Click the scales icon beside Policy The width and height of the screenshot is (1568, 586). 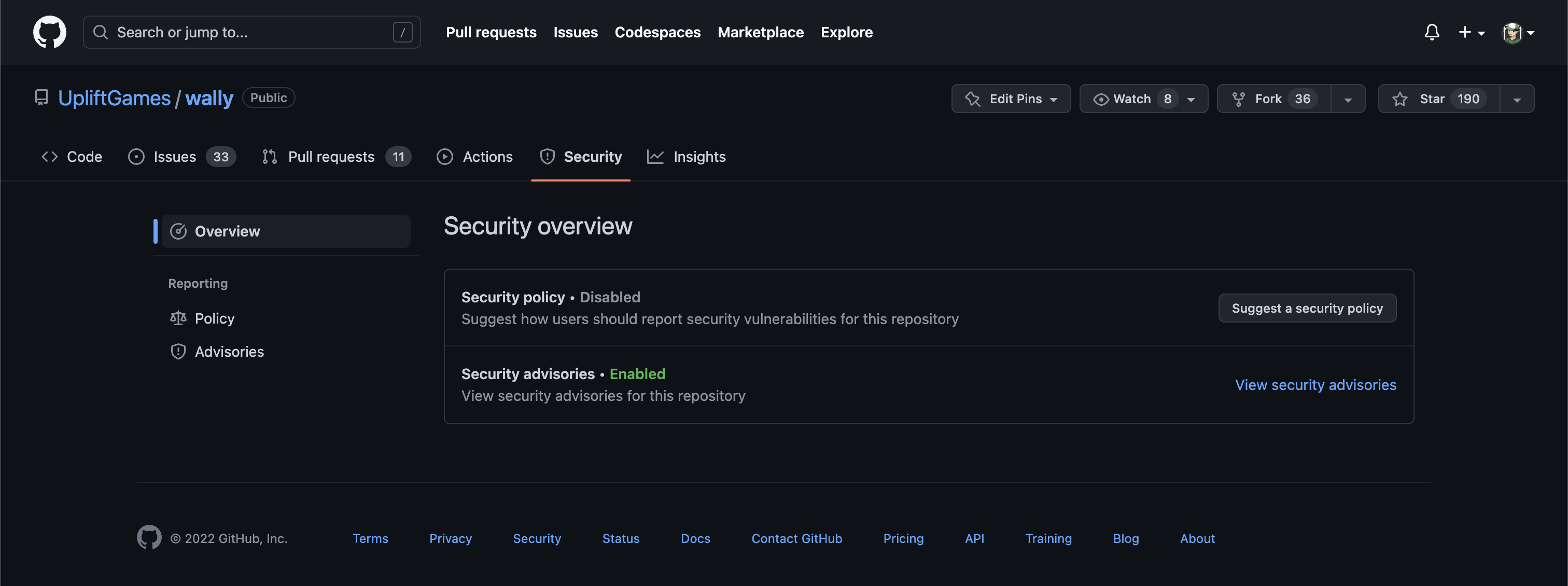[x=178, y=318]
